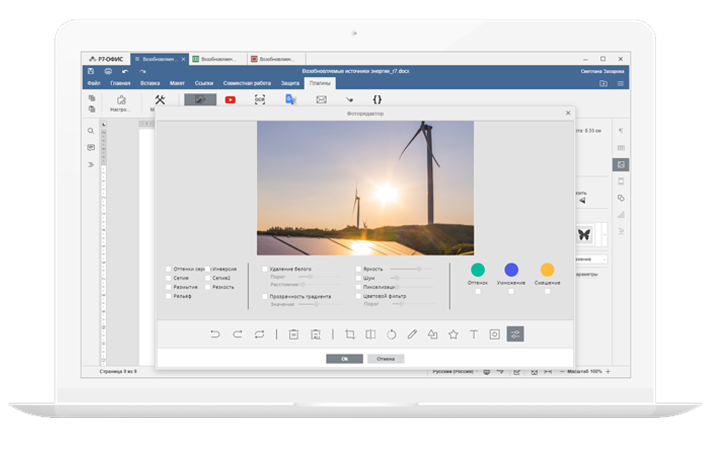Select the Crop tool in photo editor
Screen dimensions: 715x470
pyautogui.click(x=350, y=334)
